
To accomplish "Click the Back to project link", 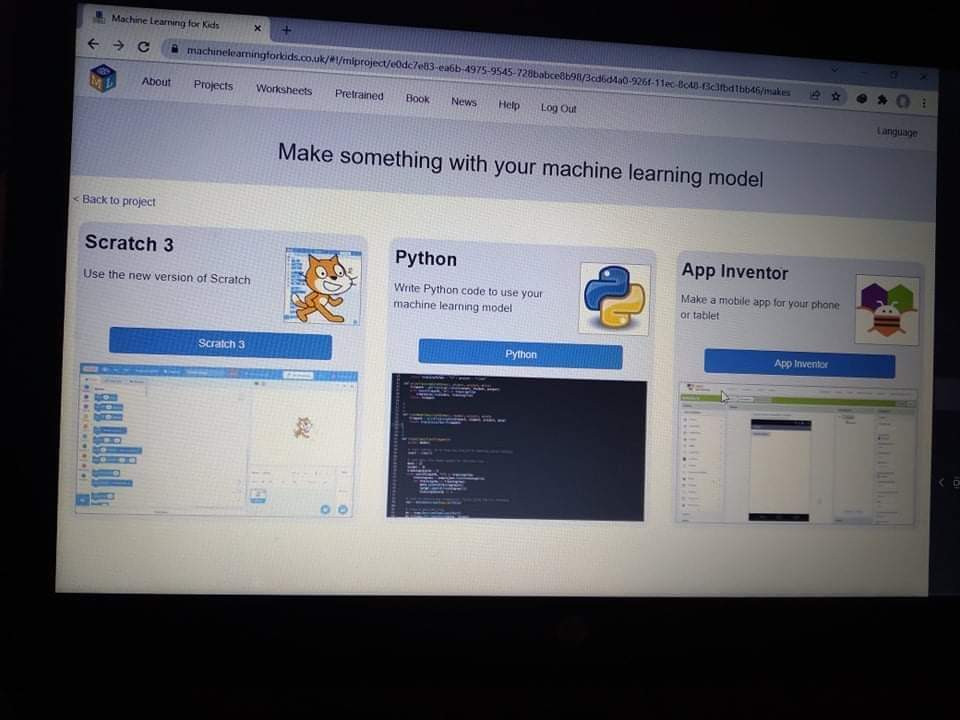I will (114, 200).
